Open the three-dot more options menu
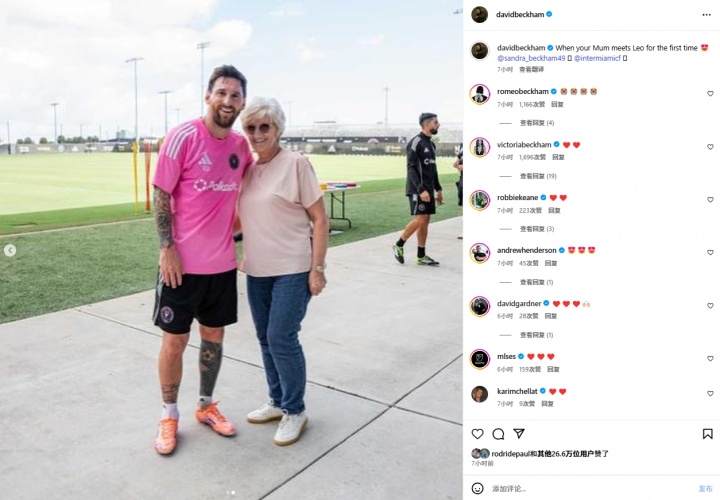Viewport: 720px width, 500px height. 706,15
